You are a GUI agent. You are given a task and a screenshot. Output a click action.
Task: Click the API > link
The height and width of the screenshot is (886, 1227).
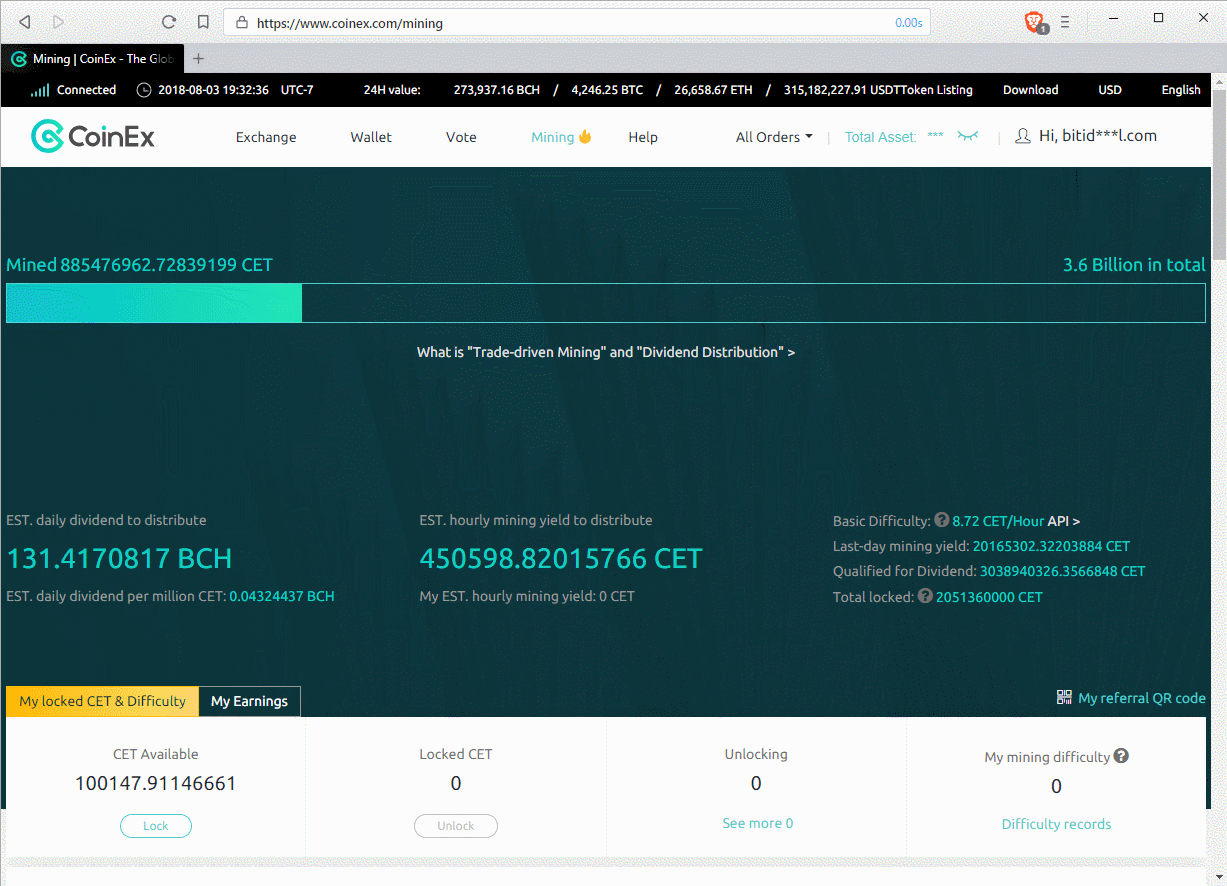(1064, 521)
